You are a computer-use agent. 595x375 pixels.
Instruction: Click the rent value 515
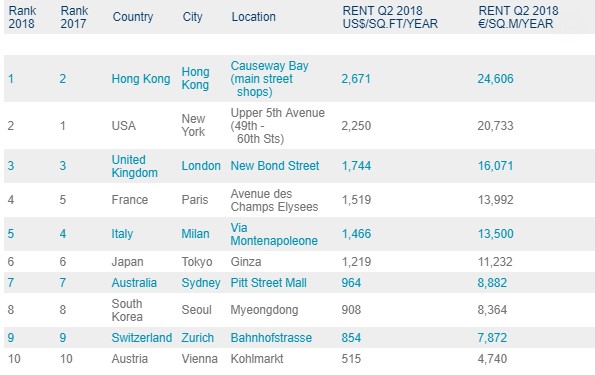click(x=351, y=359)
